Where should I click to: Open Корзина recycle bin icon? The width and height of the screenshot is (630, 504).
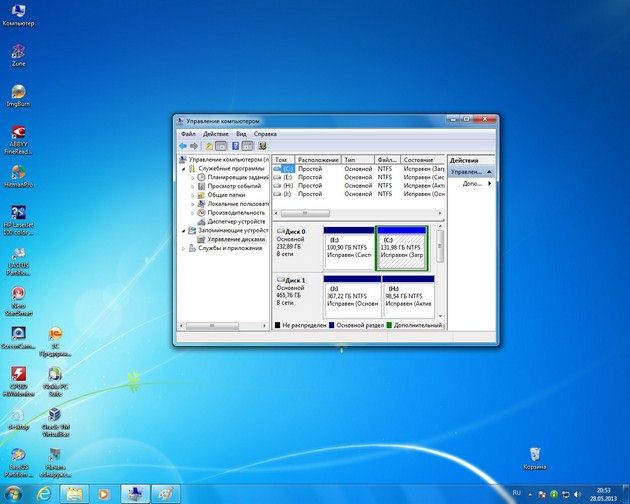click(x=535, y=458)
